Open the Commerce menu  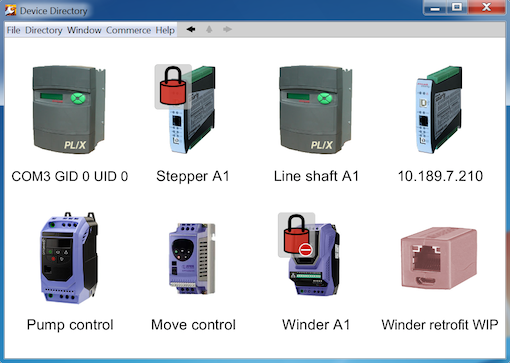[x=128, y=30]
